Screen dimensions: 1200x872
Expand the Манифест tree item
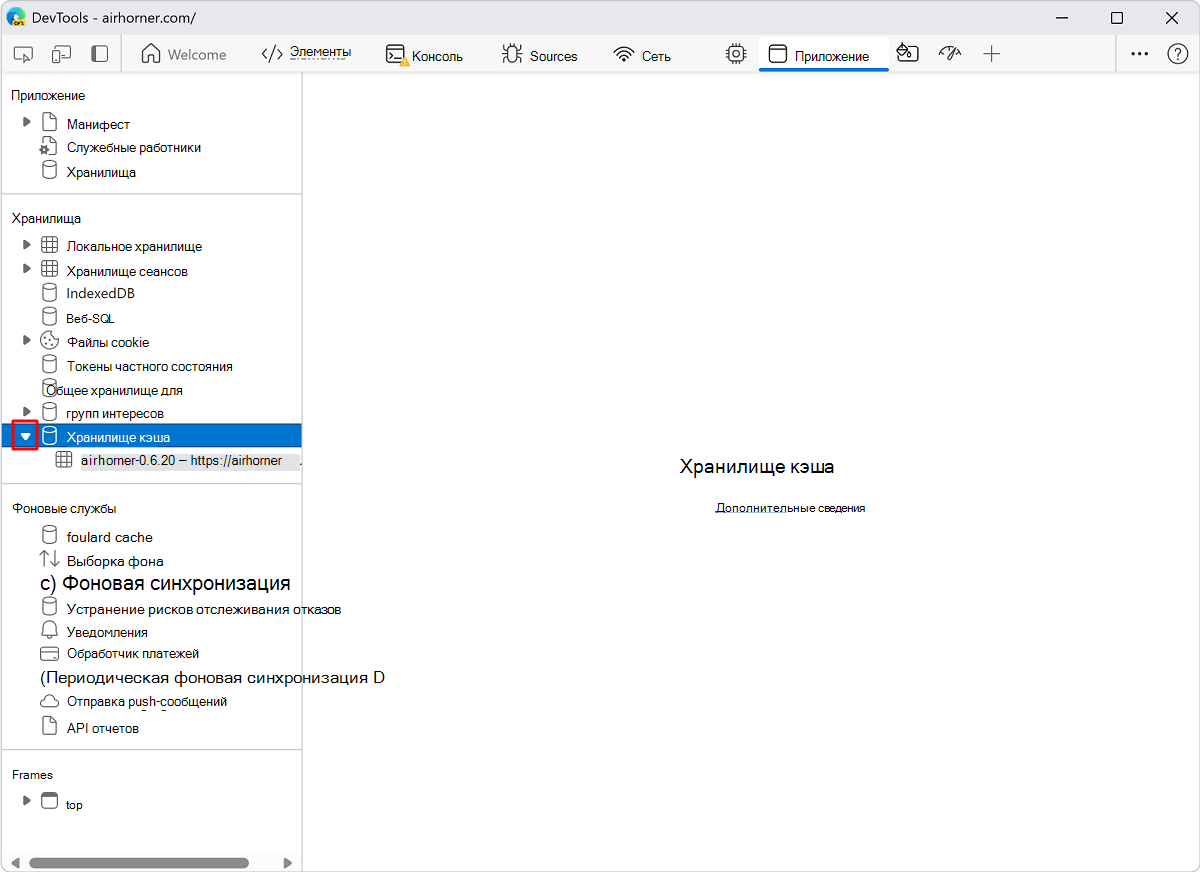pos(27,122)
